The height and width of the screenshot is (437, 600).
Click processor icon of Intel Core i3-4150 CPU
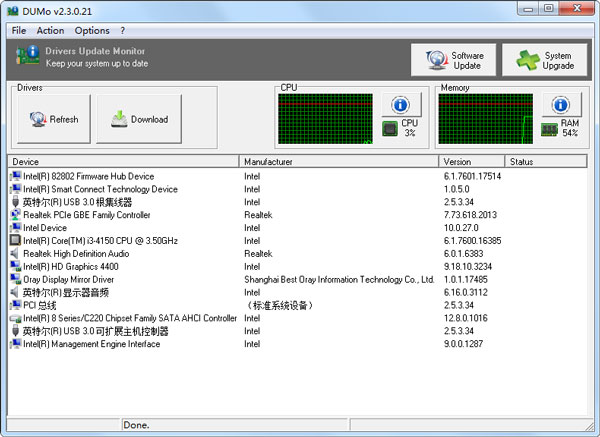point(15,240)
